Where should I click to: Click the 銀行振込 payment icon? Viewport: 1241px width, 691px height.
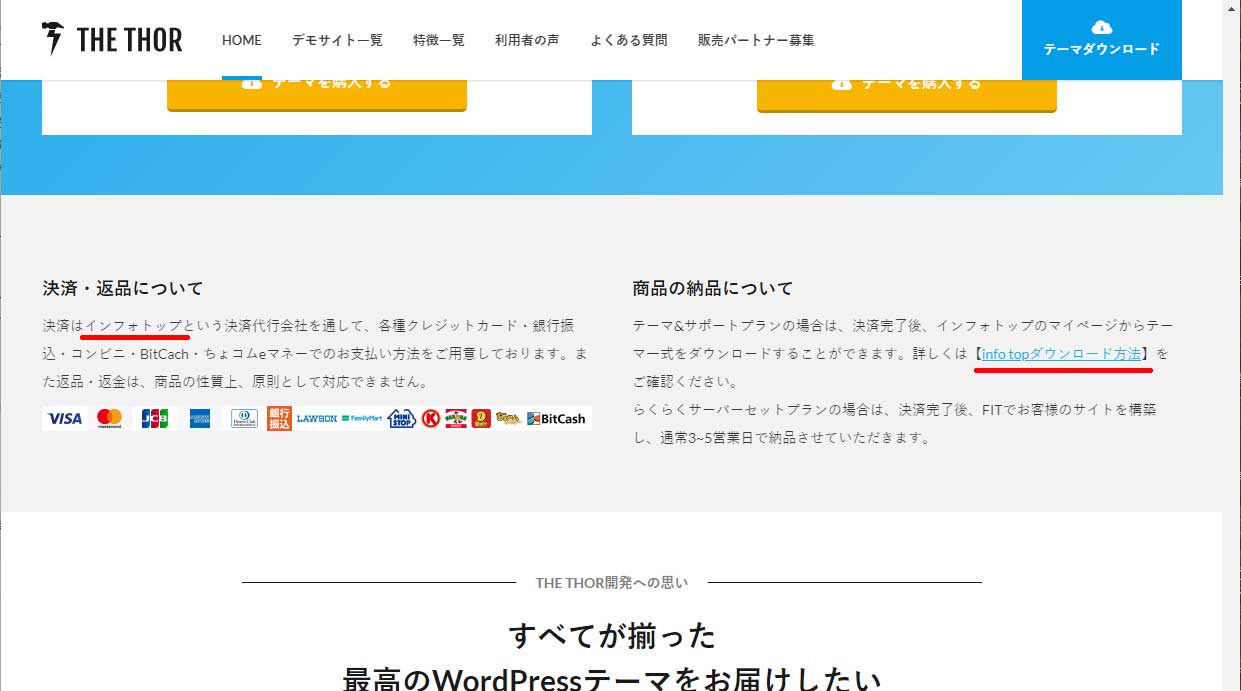point(279,418)
